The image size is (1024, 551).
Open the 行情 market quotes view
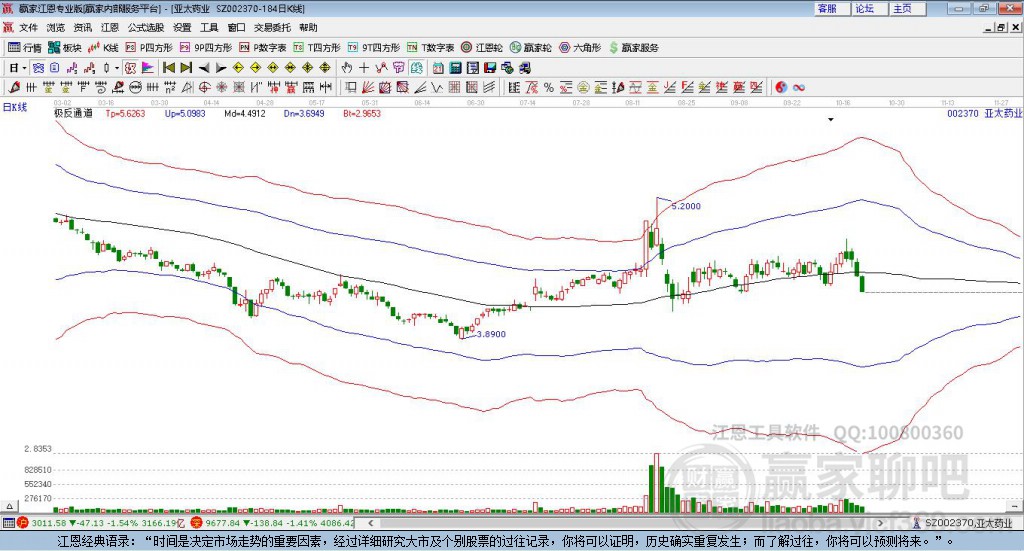point(24,48)
